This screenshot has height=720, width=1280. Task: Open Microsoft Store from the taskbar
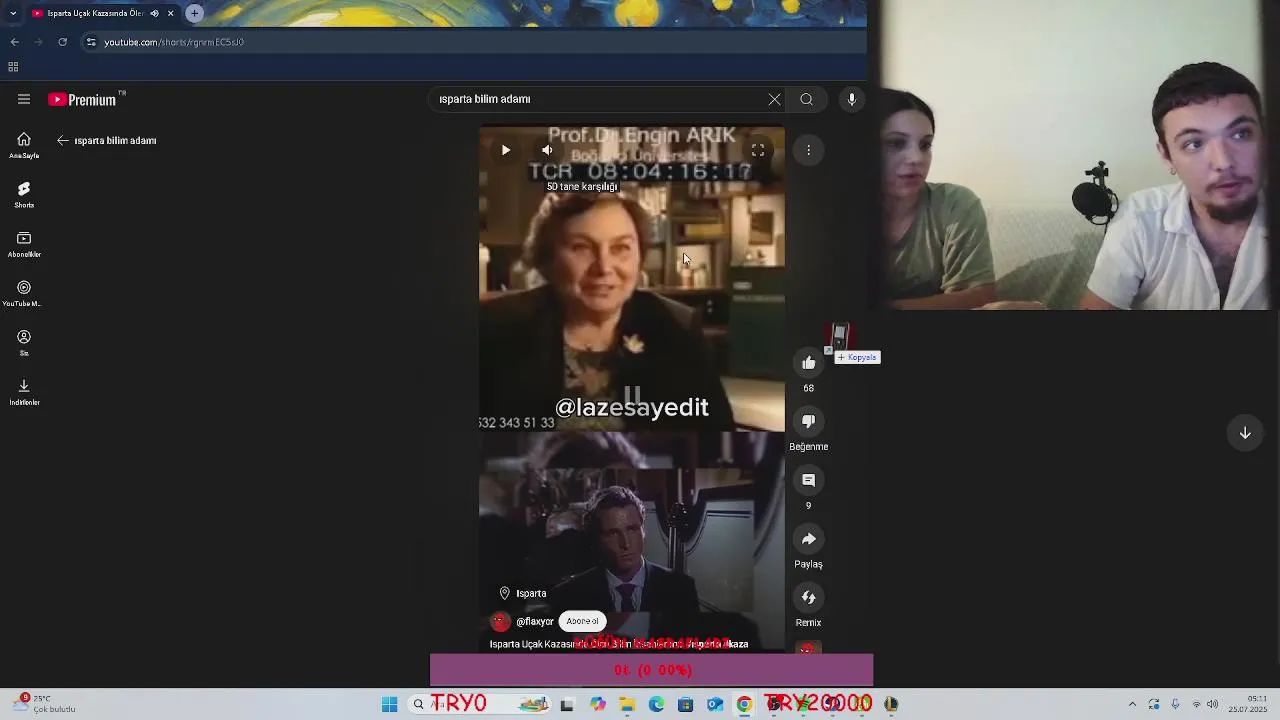point(685,705)
